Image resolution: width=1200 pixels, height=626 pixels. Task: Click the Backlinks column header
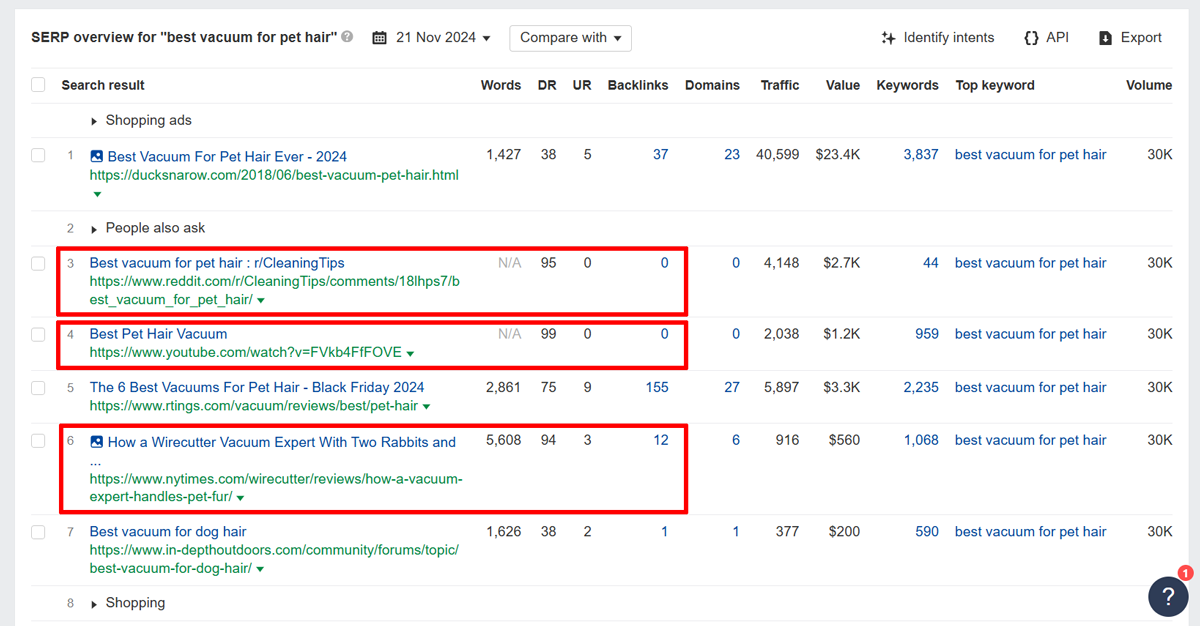tap(638, 85)
